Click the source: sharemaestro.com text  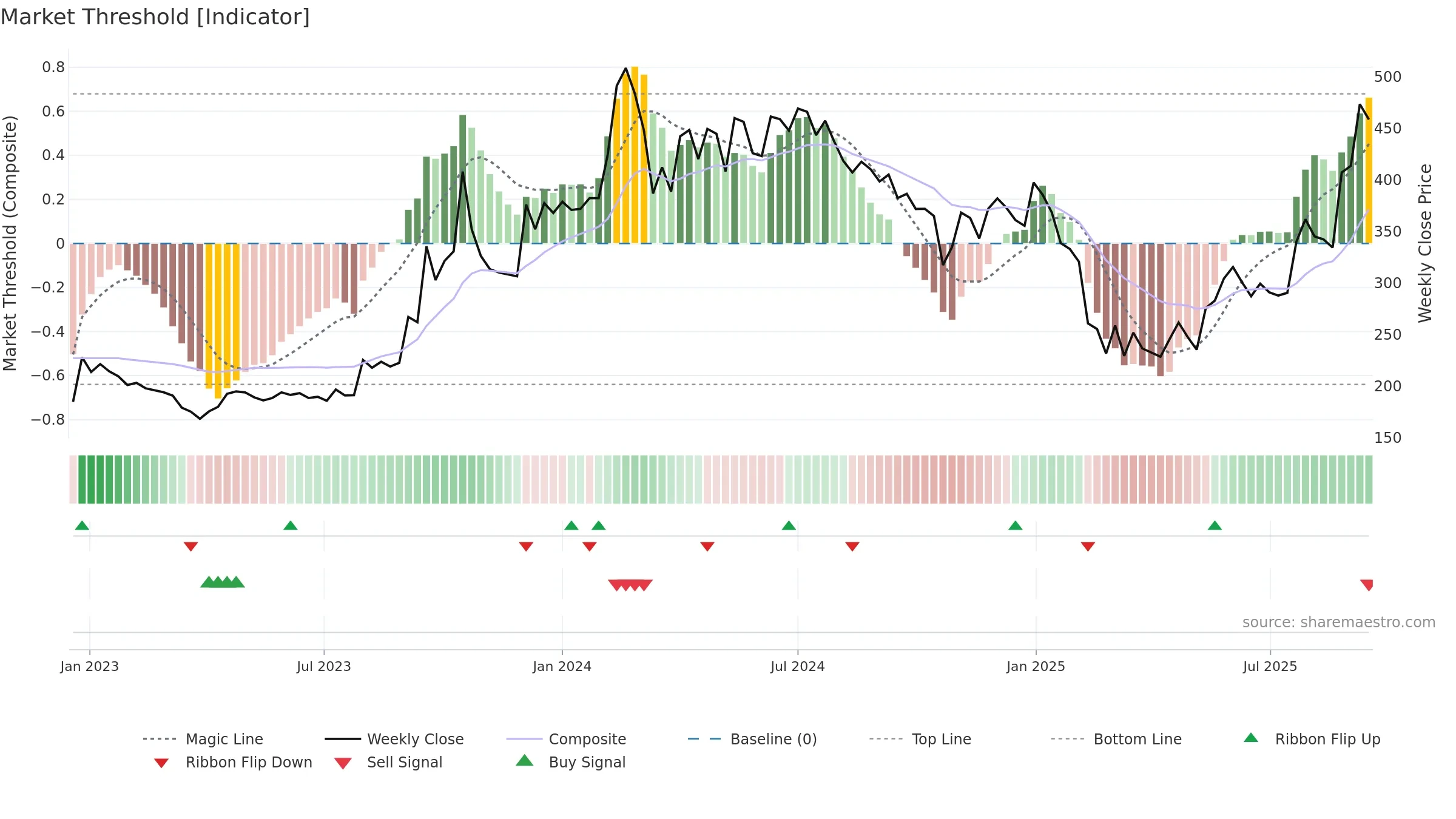[1339, 622]
